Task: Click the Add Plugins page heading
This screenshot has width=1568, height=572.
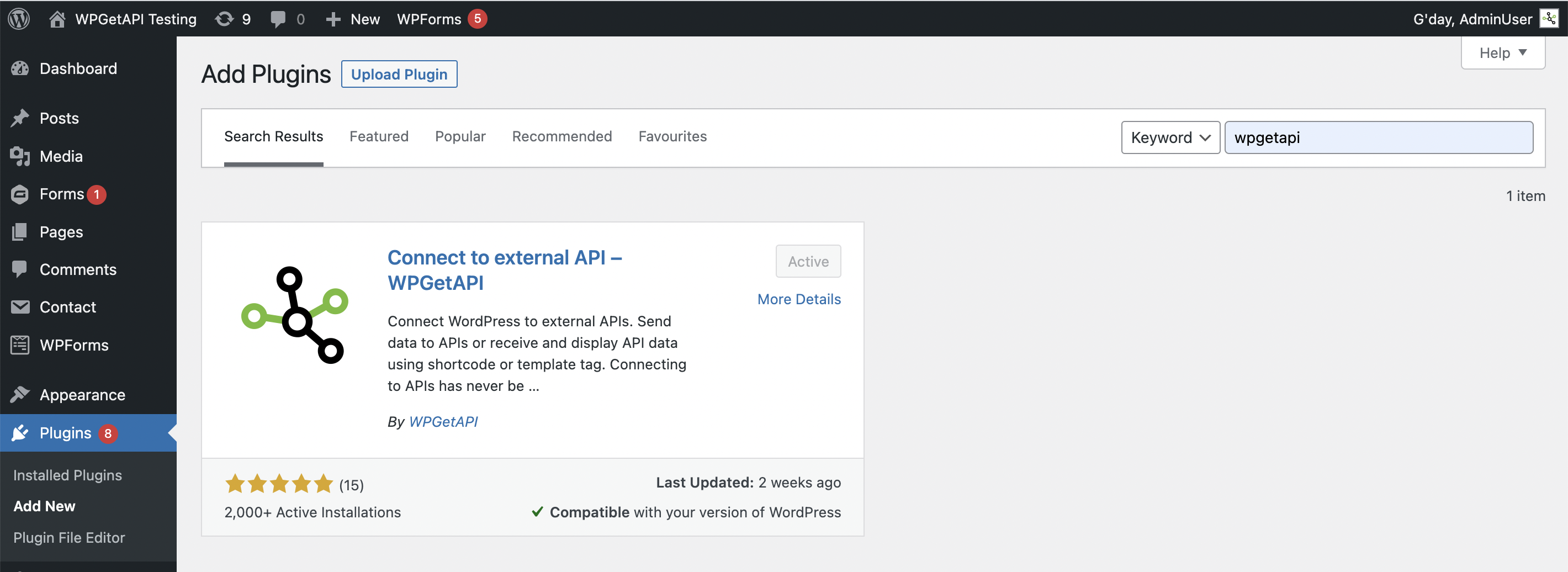Action: (x=266, y=74)
